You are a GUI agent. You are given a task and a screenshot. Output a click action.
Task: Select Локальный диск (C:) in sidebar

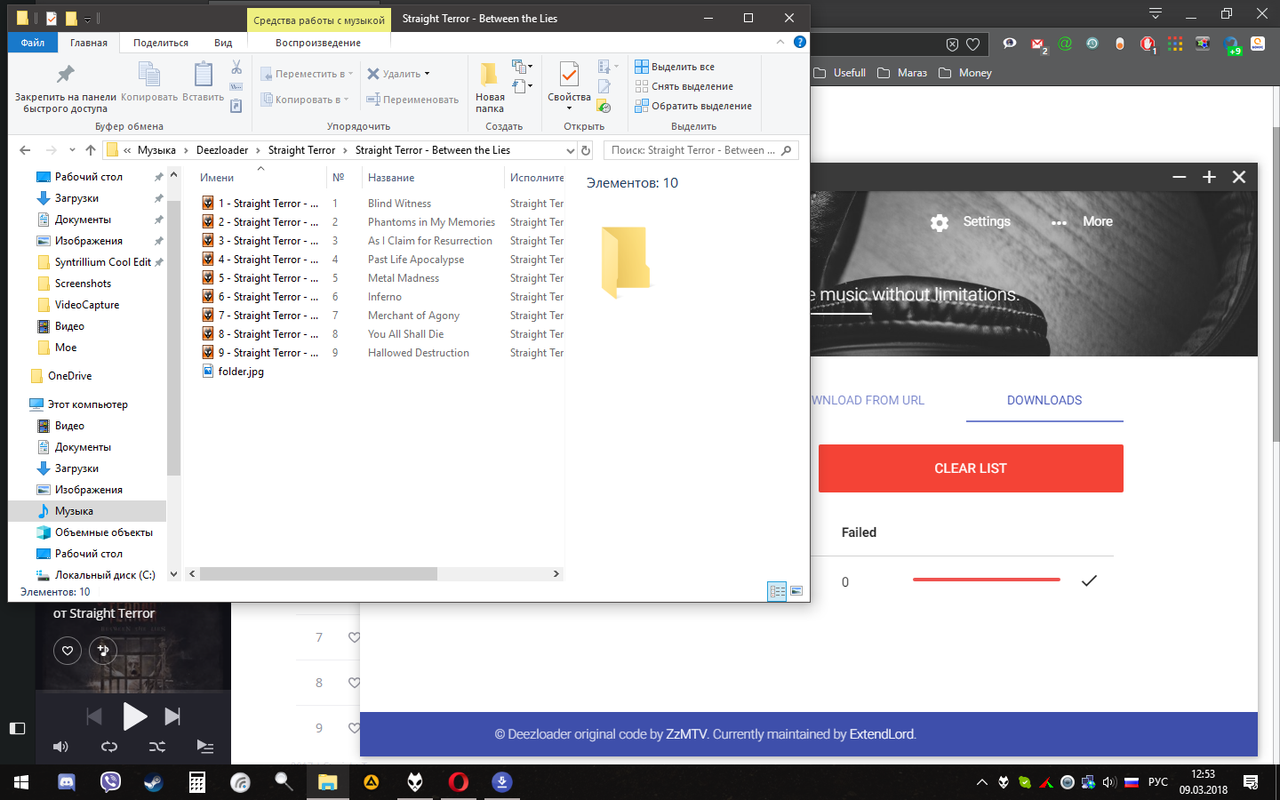click(105, 575)
